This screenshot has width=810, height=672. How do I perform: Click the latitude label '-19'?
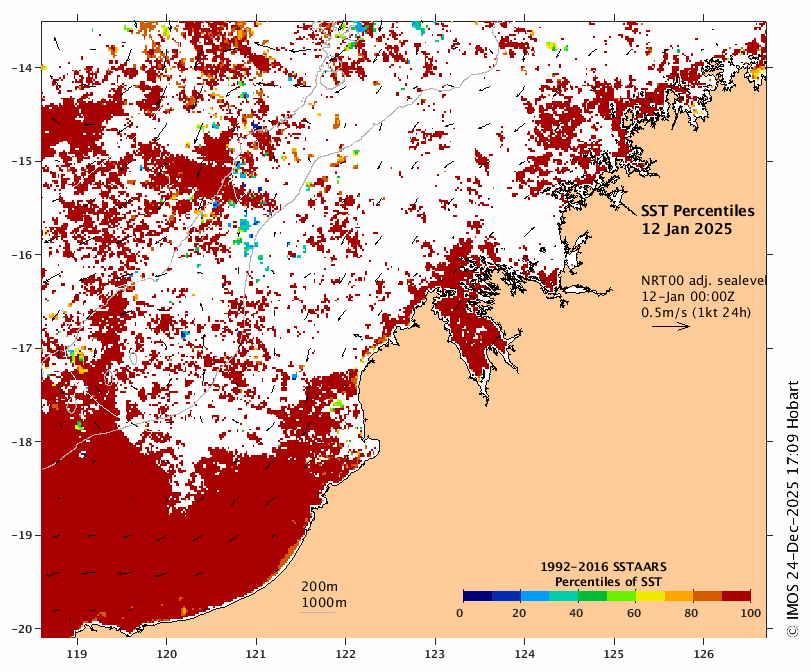point(22,535)
